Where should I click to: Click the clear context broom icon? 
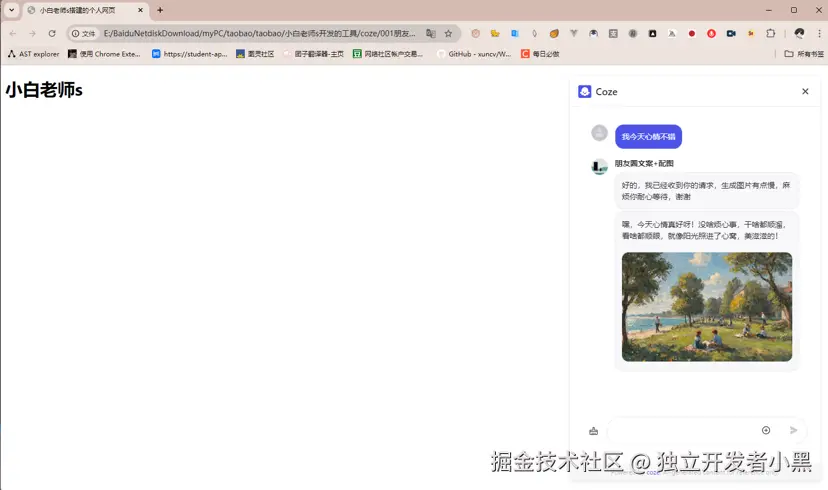[594, 431]
